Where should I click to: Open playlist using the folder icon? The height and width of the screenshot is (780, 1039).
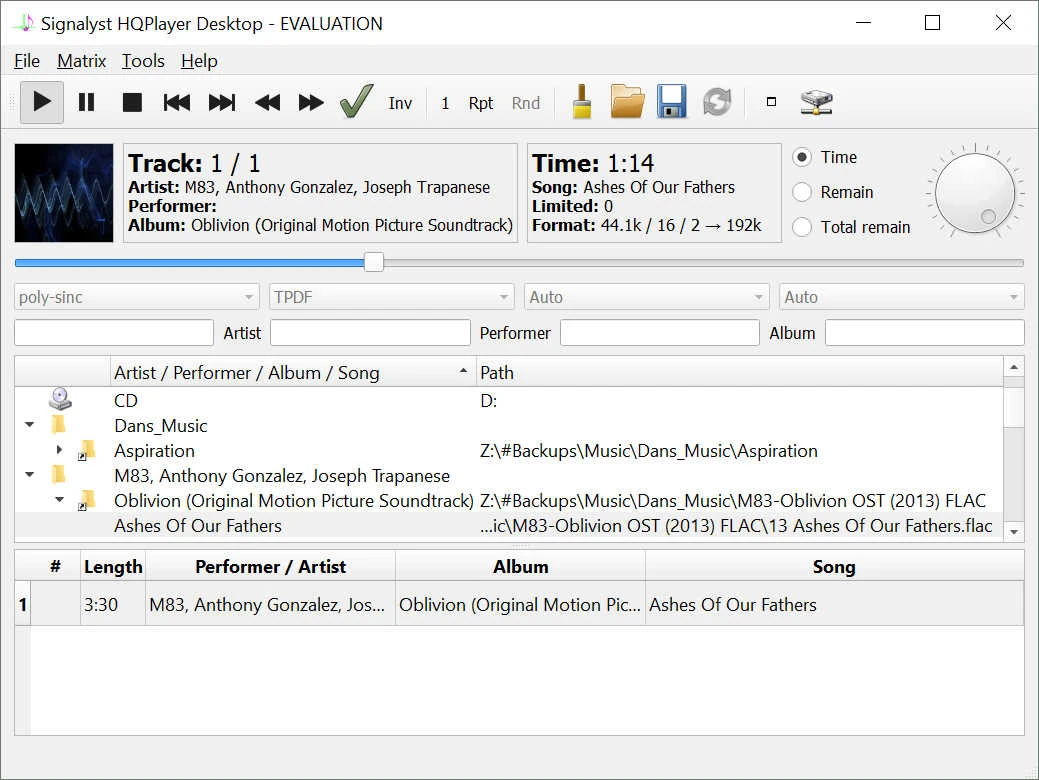pos(627,102)
